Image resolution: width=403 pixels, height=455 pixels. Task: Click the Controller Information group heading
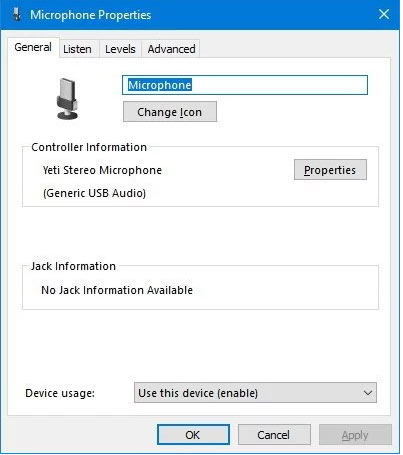click(x=89, y=147)
